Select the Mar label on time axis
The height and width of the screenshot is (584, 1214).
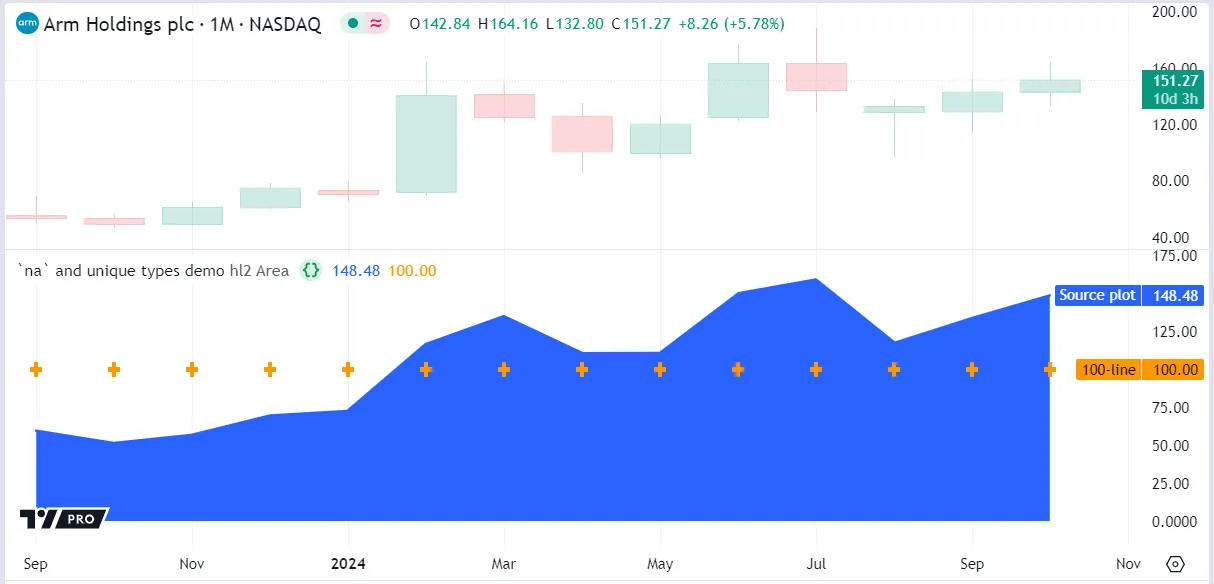[x=504, y=563]
